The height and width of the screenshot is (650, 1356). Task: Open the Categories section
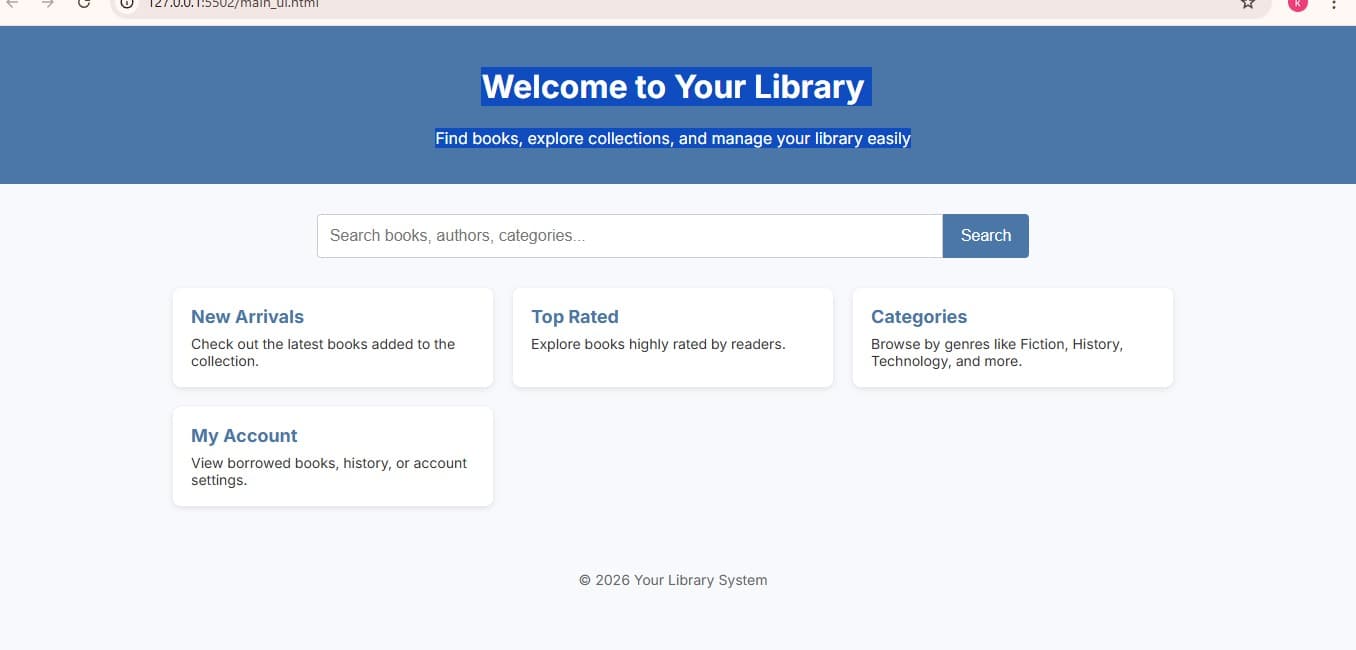click(918, 316)
